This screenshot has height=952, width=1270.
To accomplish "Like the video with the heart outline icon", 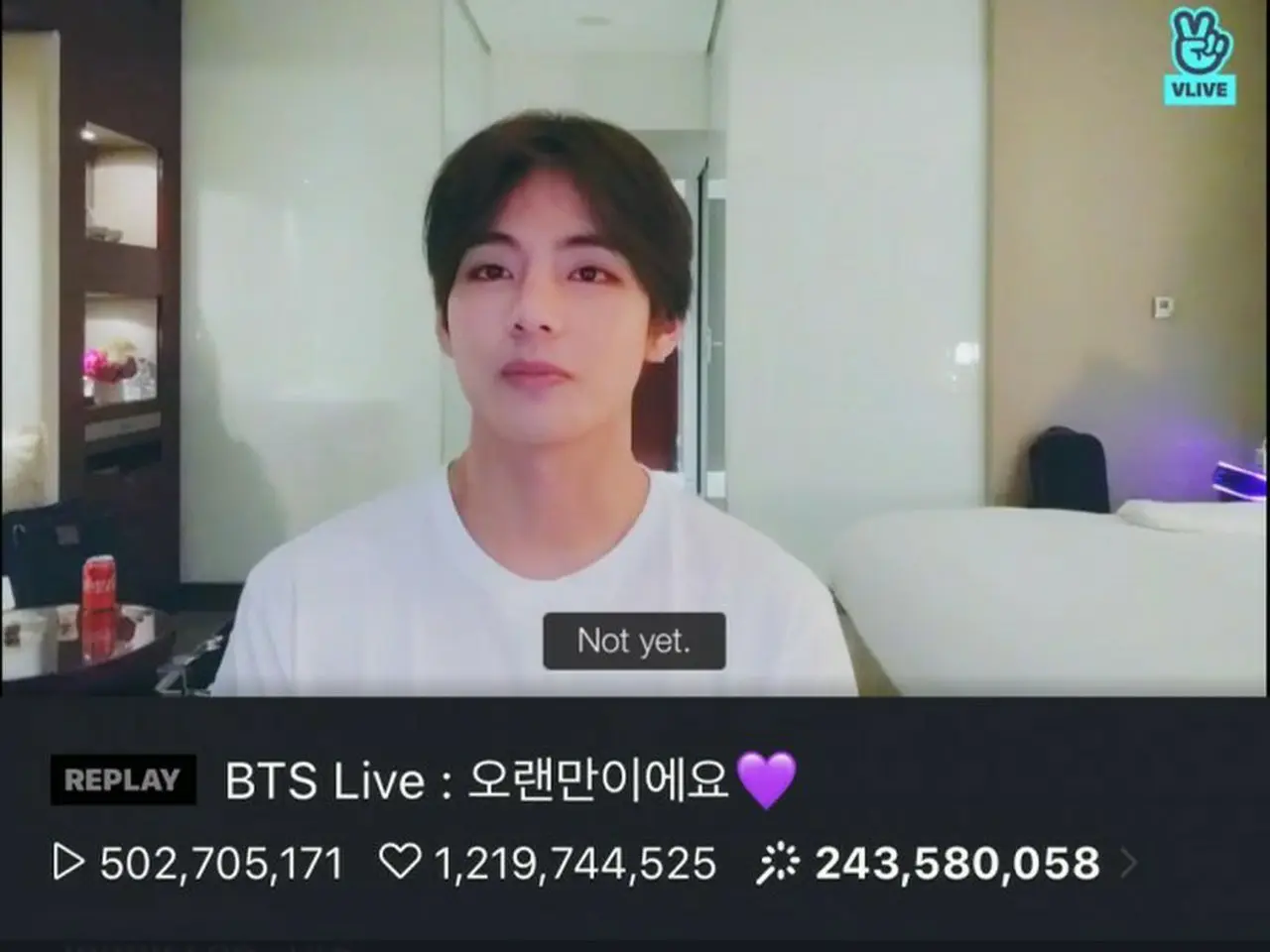I will tap(400, 863).
